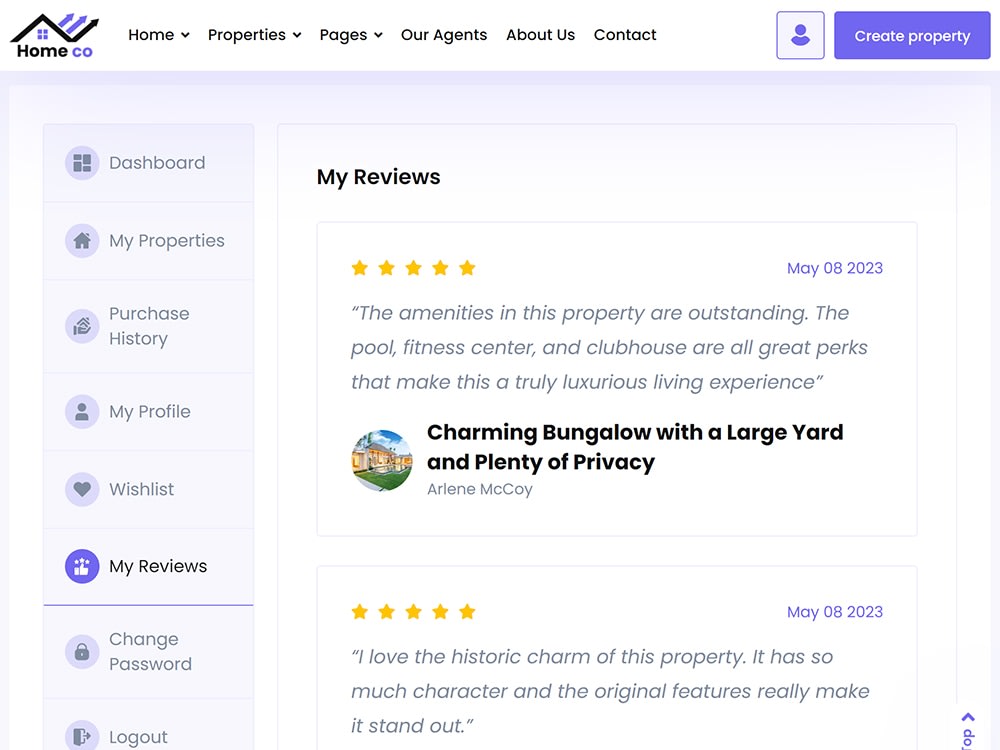1000x750 pixels.
Task: Select My Reviews in the sidebar
Action: click(157, 566)
